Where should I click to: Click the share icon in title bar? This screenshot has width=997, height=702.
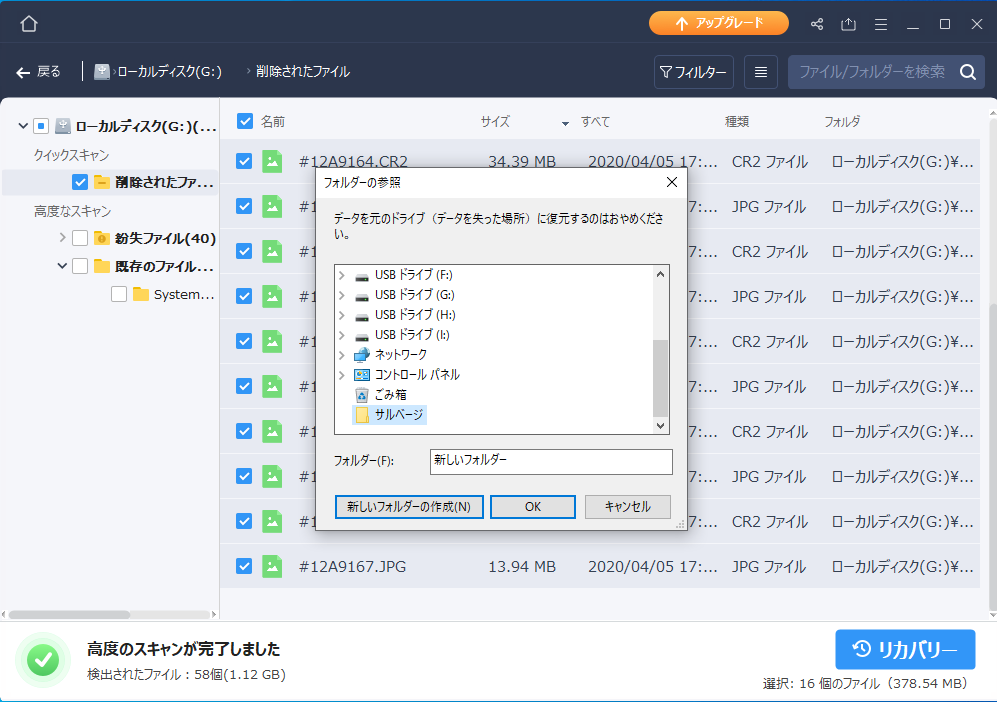pyautogui.click(x=817, y=24)
